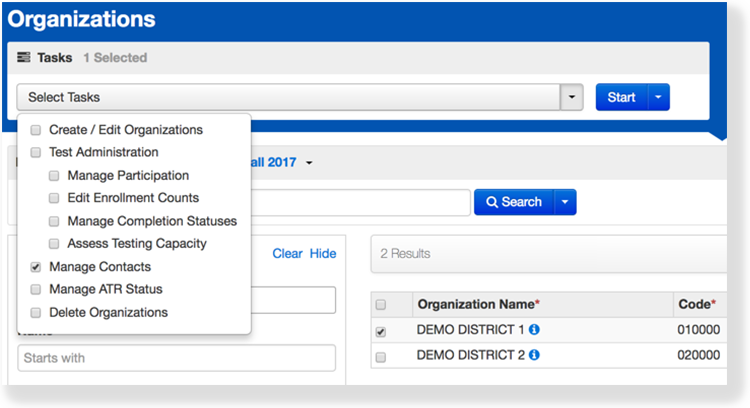This screenshot has width=750, height=408.
Task: Tick the Manage ATR Status checkbox
Action: pos(36,290)
